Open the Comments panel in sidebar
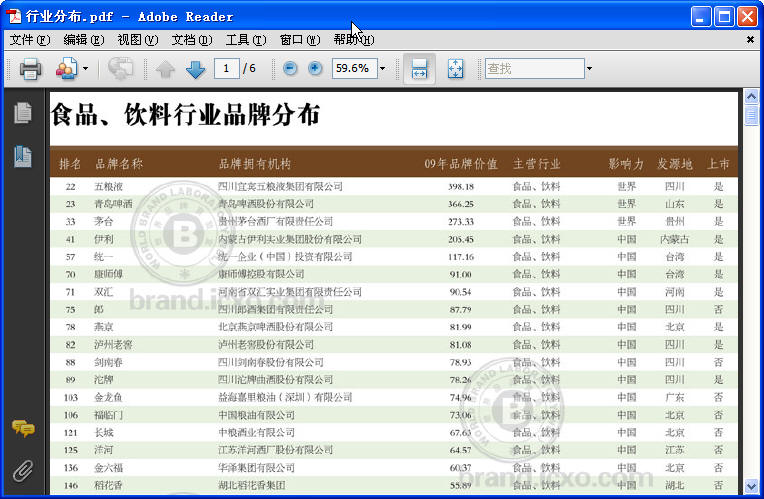The image size is (764, 499). click(x=23, y=428)
